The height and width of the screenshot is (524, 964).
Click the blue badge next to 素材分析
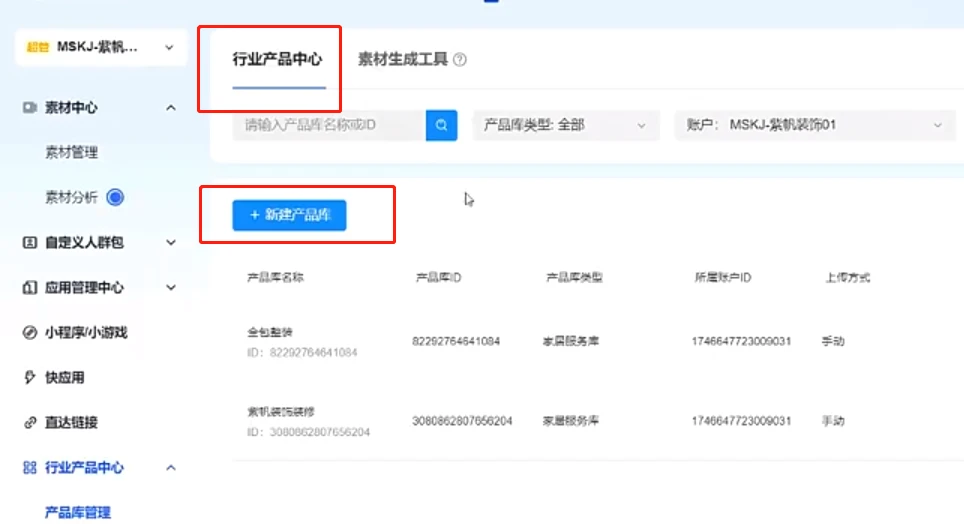pos(115,198)
